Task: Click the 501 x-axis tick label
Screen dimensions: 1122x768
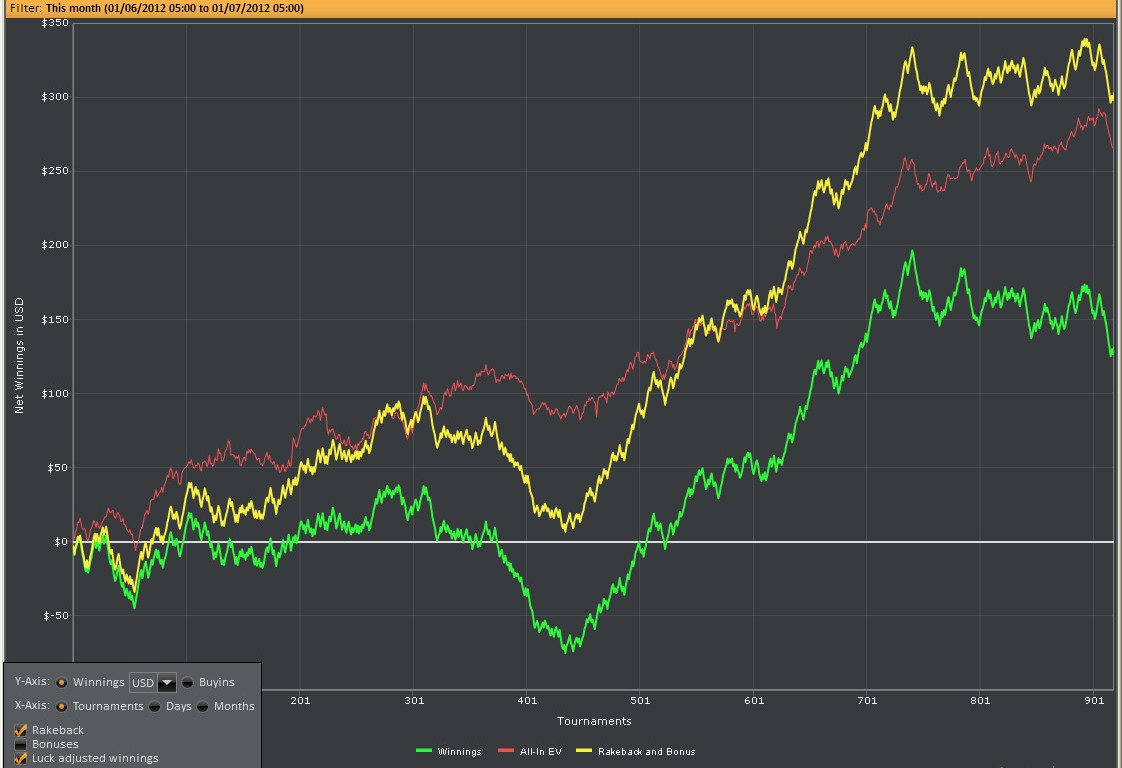Action: click(x=640, y=701)
